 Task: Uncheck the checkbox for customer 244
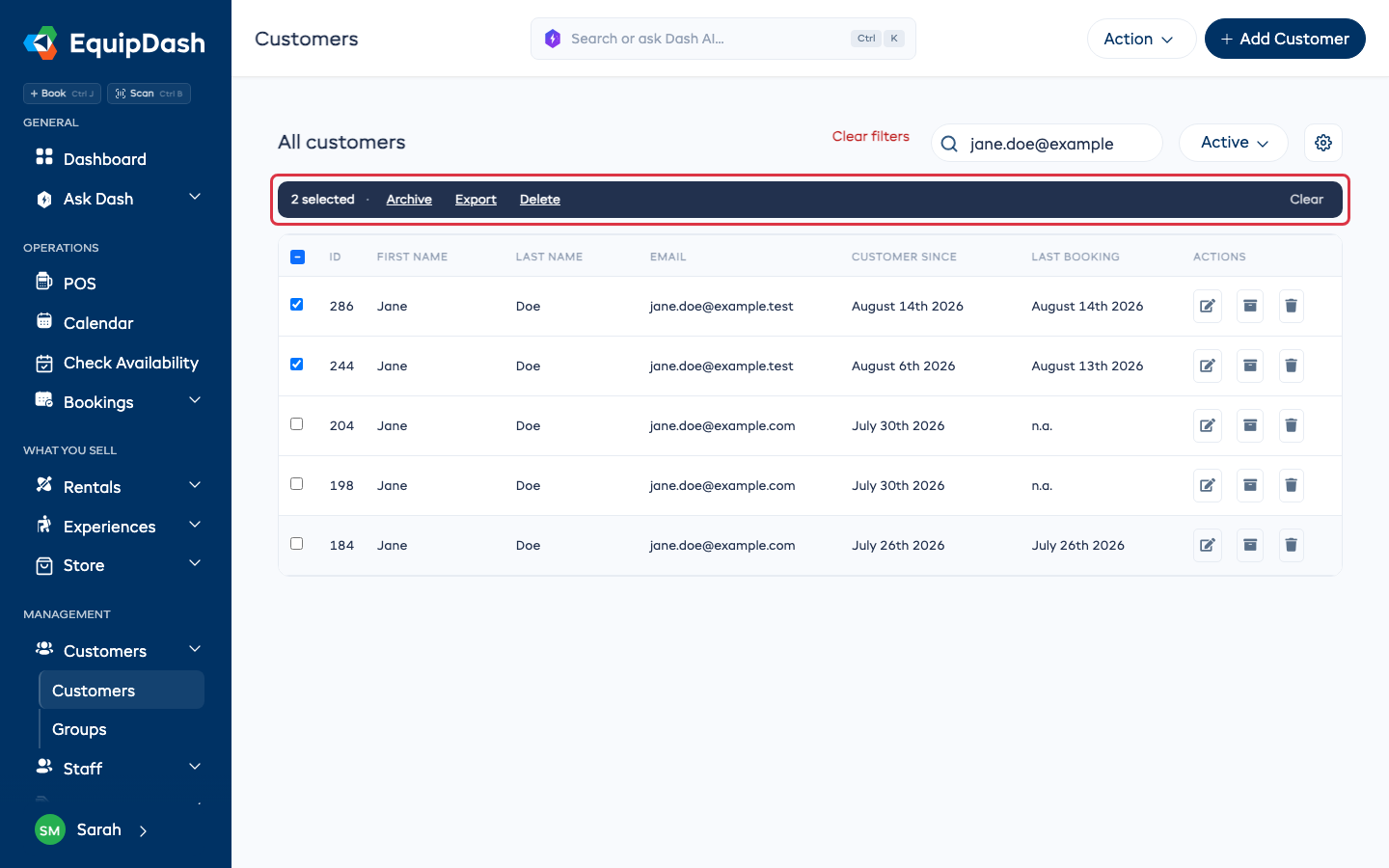coord(297,365)
